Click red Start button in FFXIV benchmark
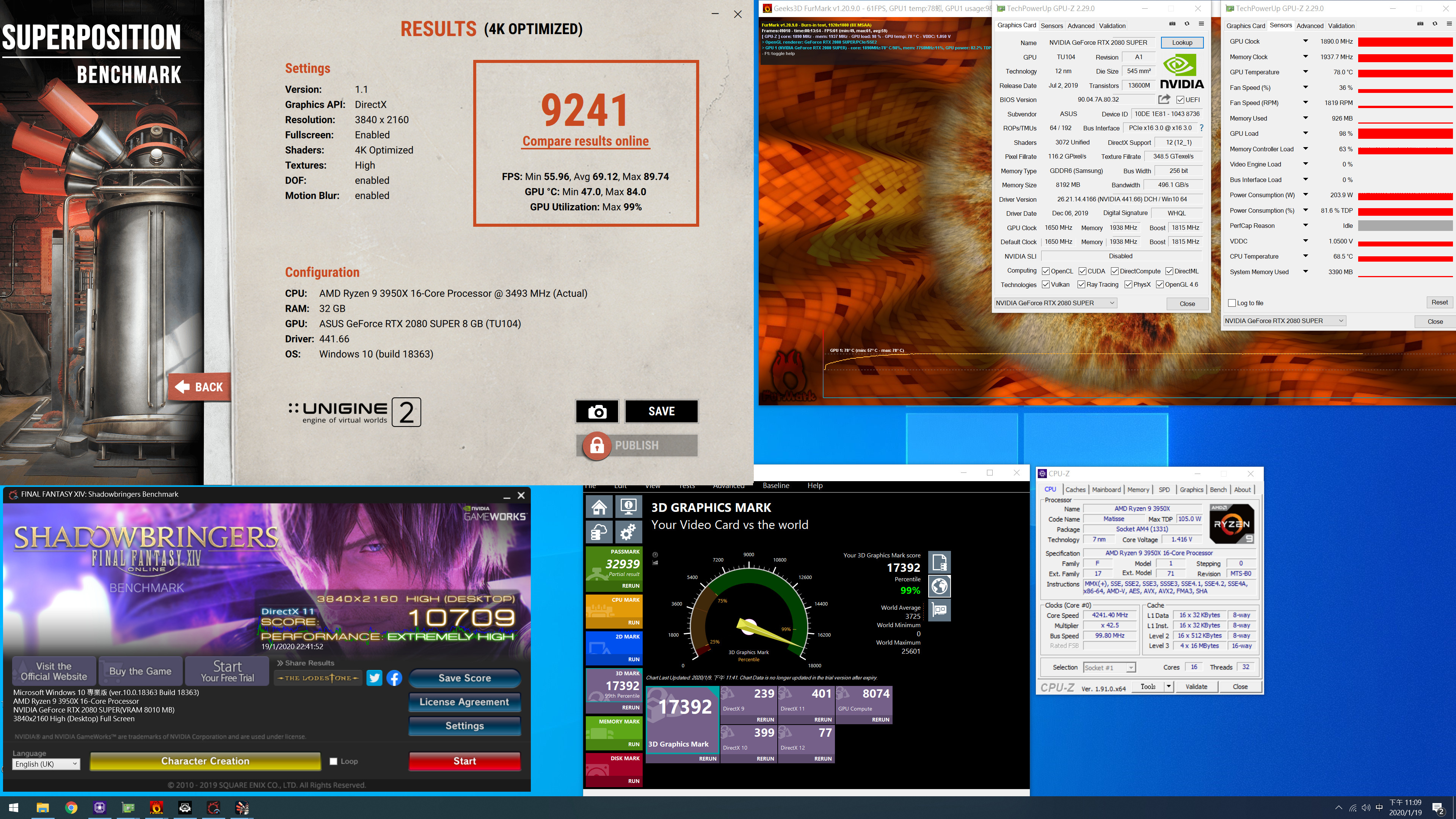The width and height of the screenshot is (1456, 819). 464,761
